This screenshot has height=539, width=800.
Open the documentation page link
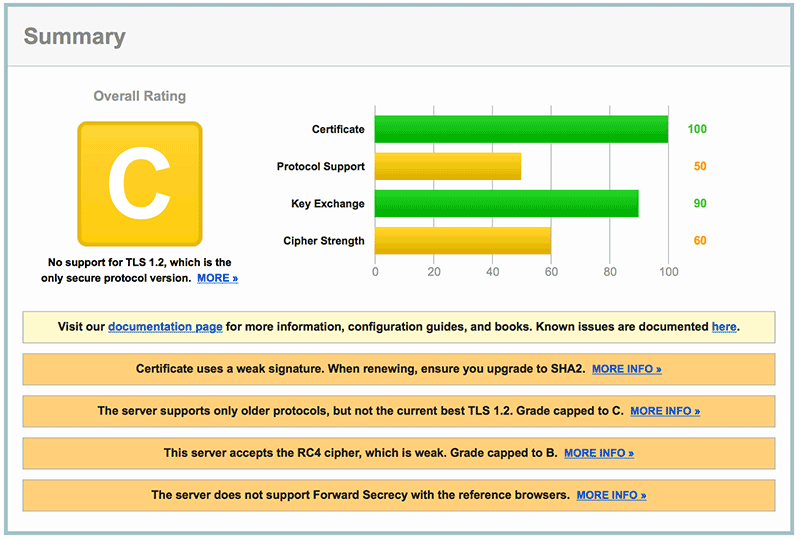[x=165, y=327]
